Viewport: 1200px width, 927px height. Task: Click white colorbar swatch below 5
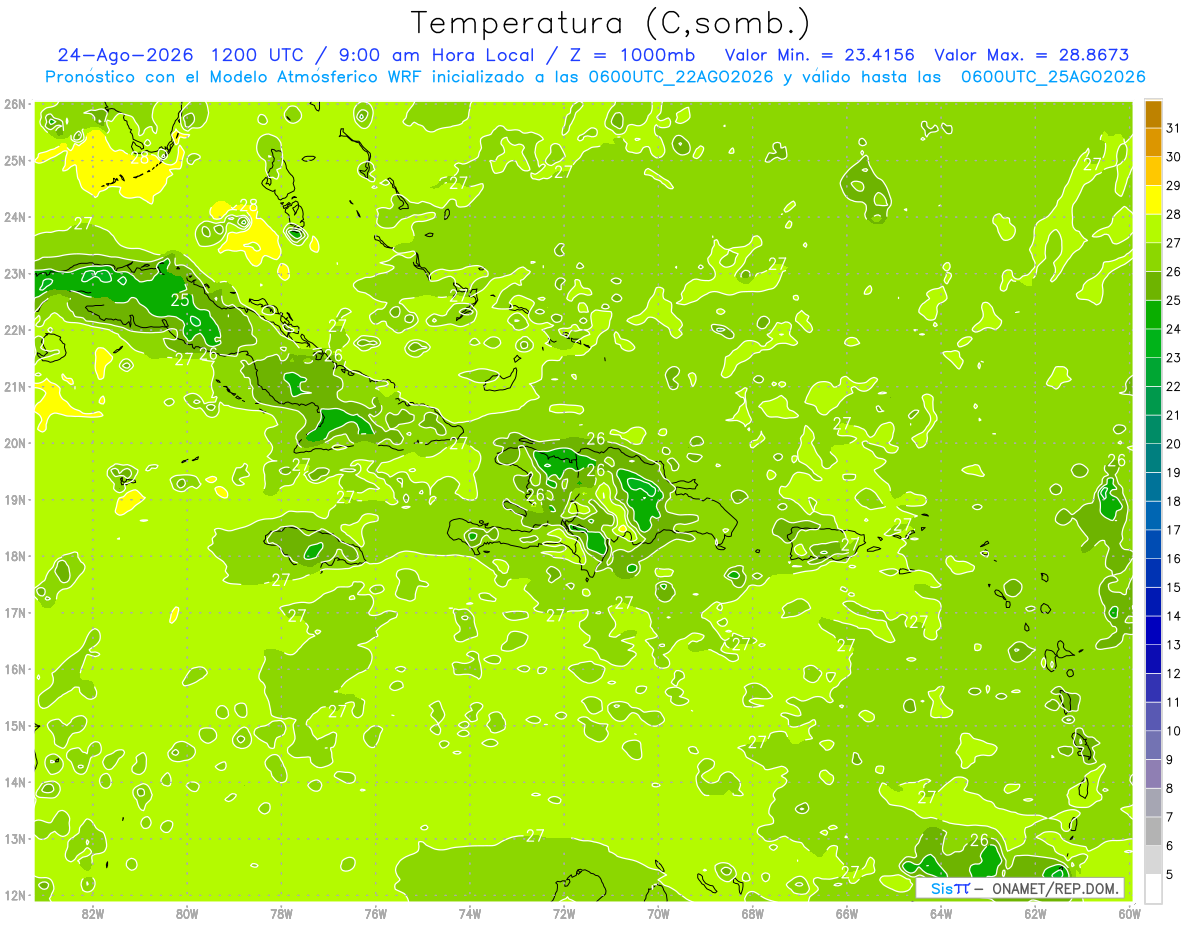tap(1154, 888)
